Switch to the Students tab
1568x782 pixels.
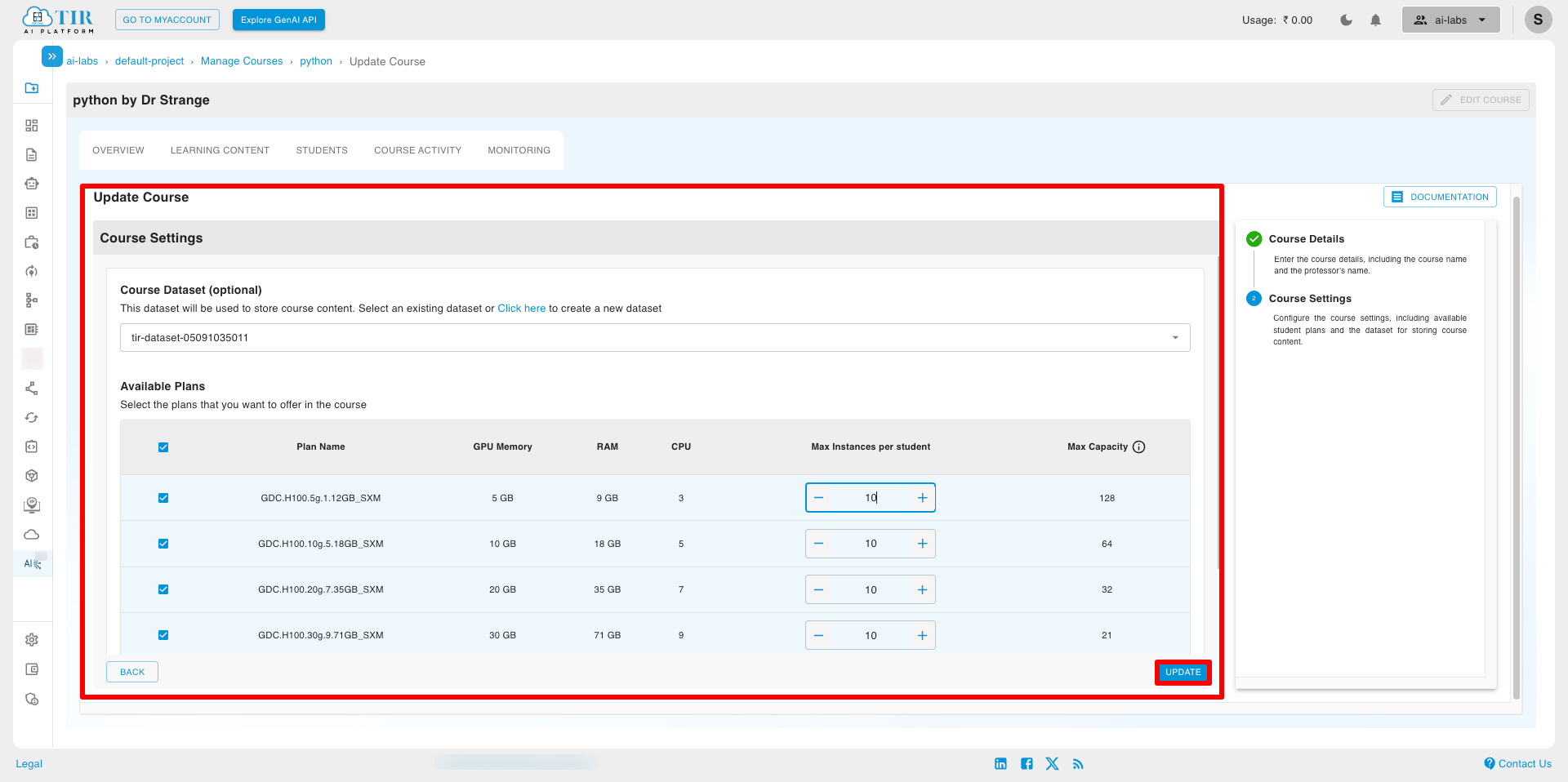(x=322, y=150)
